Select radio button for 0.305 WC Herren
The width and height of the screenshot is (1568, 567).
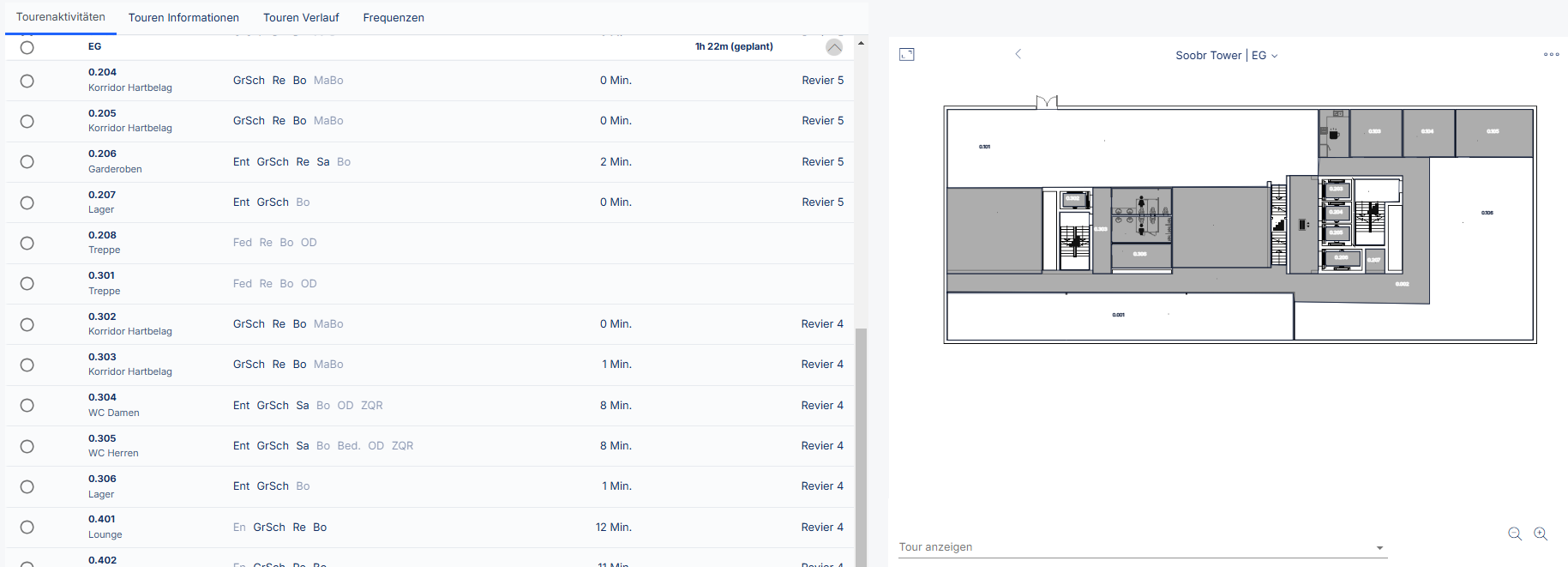click(27, 446)
